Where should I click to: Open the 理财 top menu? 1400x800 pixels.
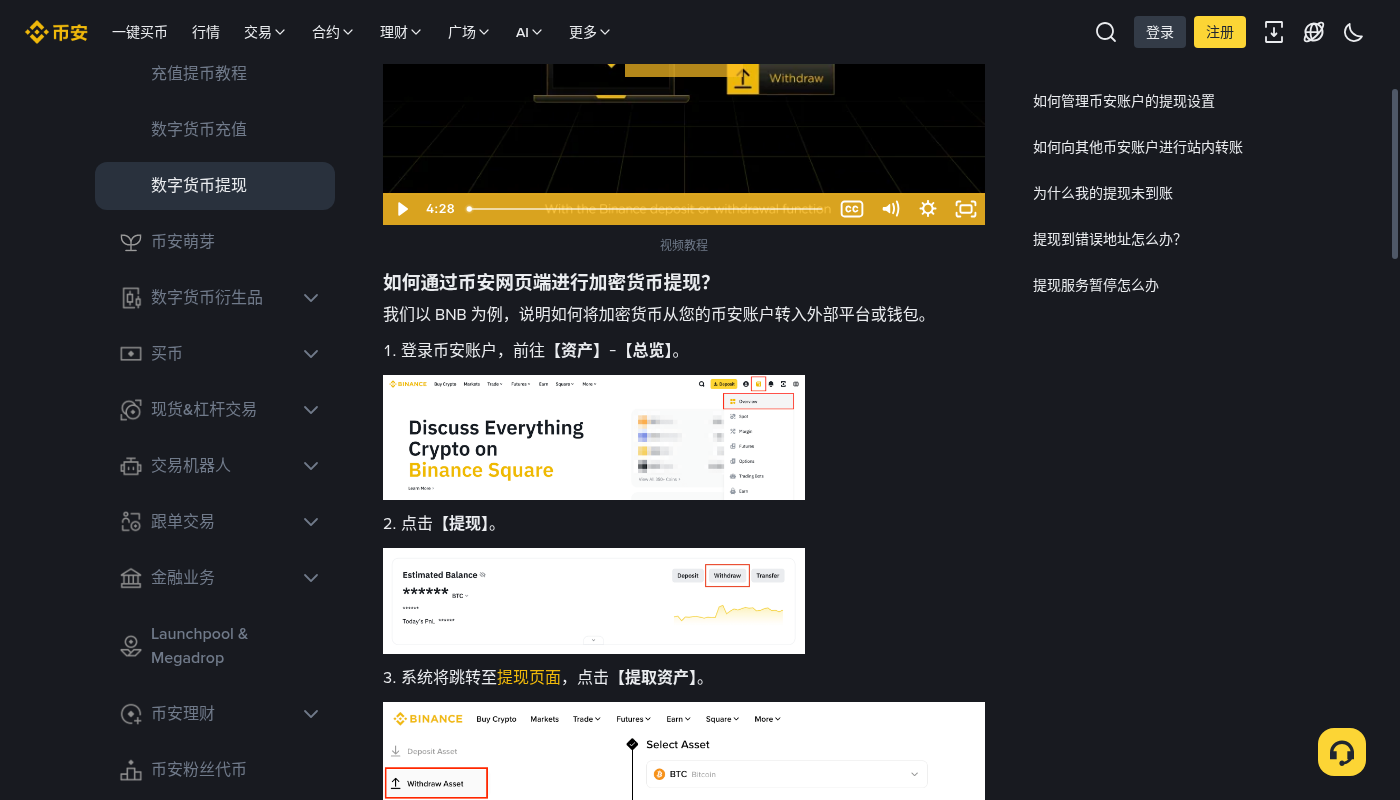401,32
